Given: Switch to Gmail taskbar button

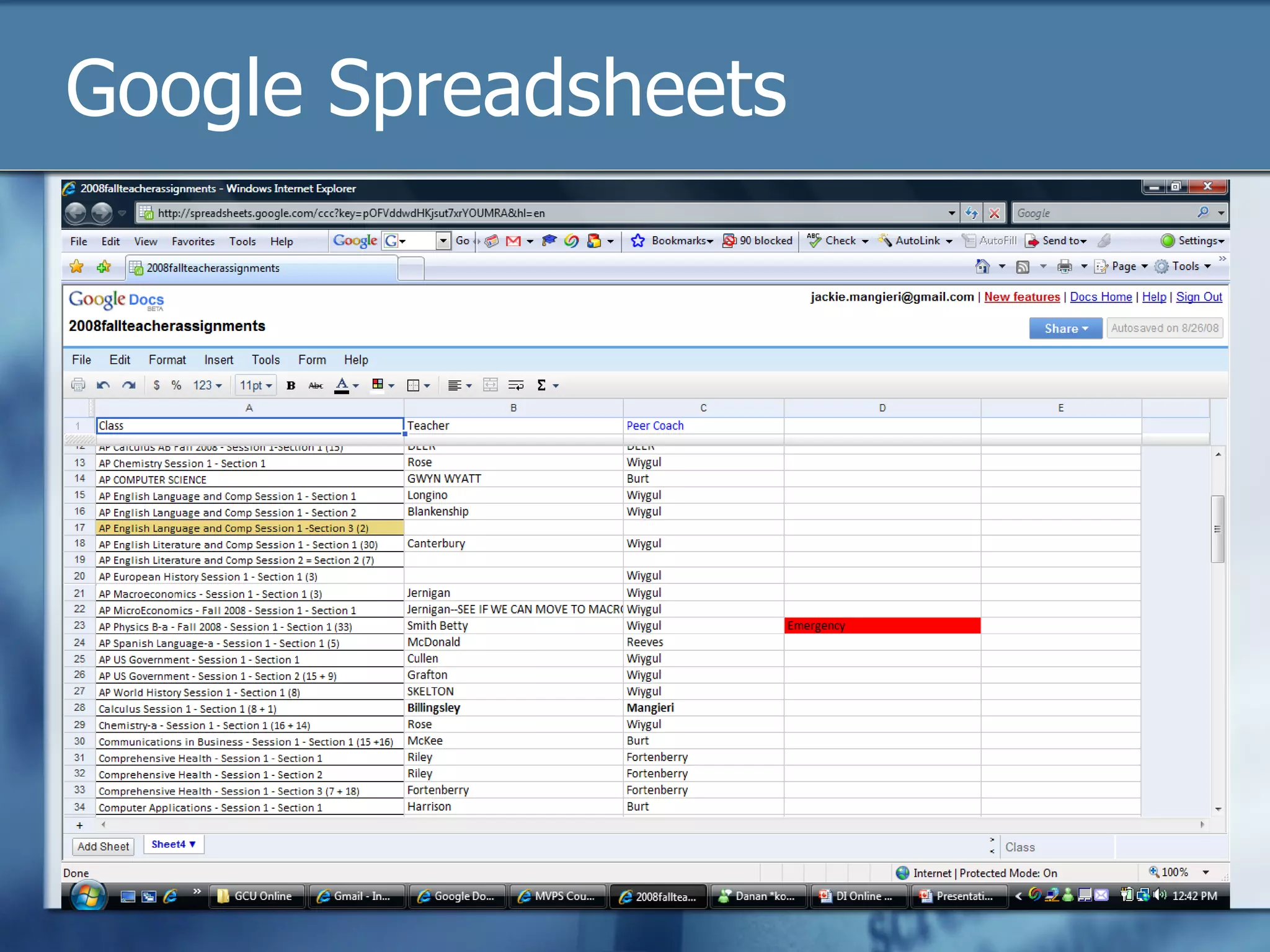Looking at the screenshot, I should (x=356, y=896).
